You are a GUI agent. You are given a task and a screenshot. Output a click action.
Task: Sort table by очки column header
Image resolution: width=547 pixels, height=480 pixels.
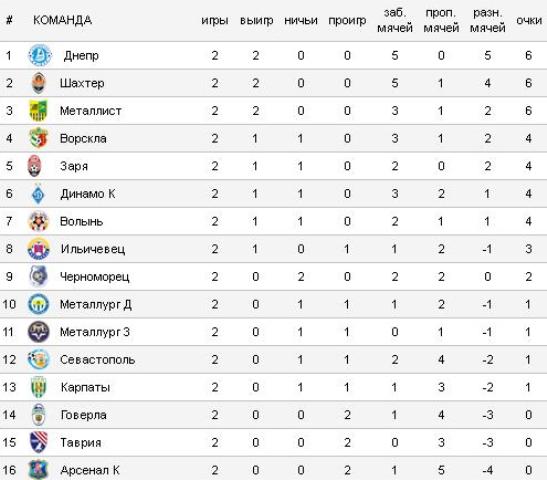point(529,20)
